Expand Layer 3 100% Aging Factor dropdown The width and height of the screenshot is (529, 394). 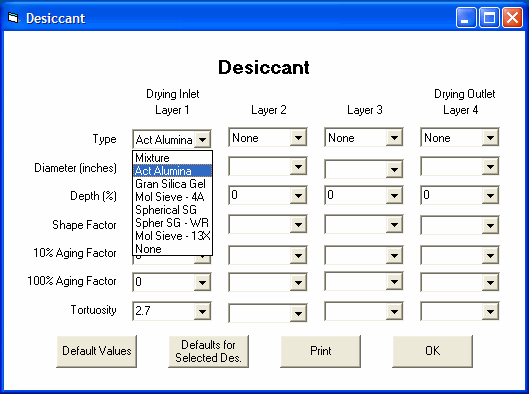coord(394,282)
